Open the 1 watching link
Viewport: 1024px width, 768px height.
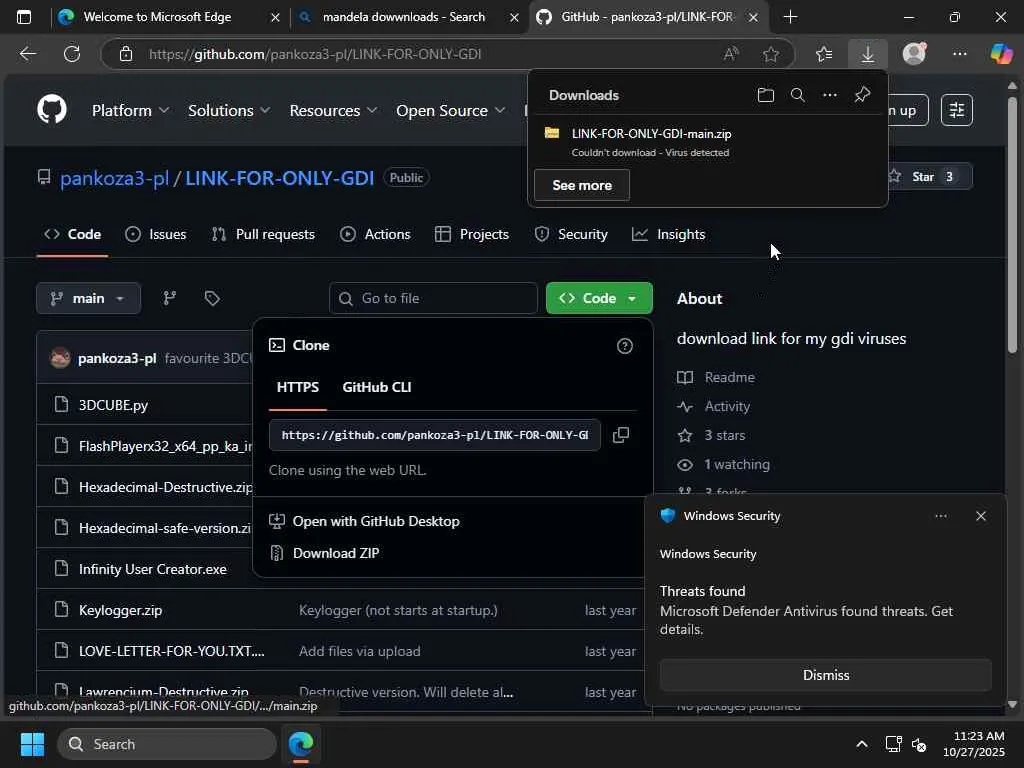click(x=737, y=464)
